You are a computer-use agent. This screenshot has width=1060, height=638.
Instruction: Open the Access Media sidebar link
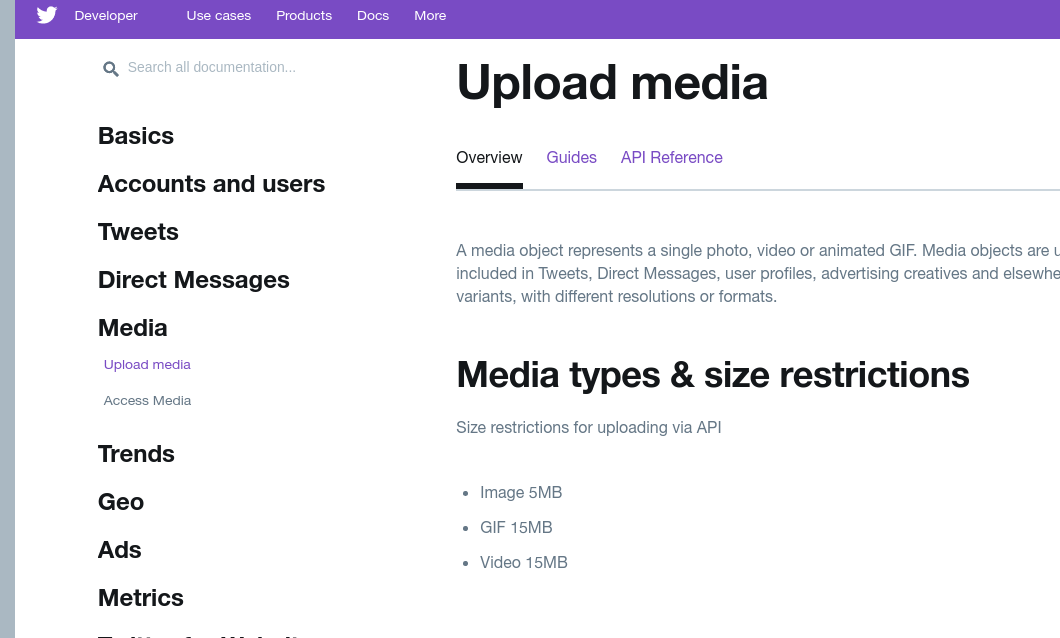[147, 401]
